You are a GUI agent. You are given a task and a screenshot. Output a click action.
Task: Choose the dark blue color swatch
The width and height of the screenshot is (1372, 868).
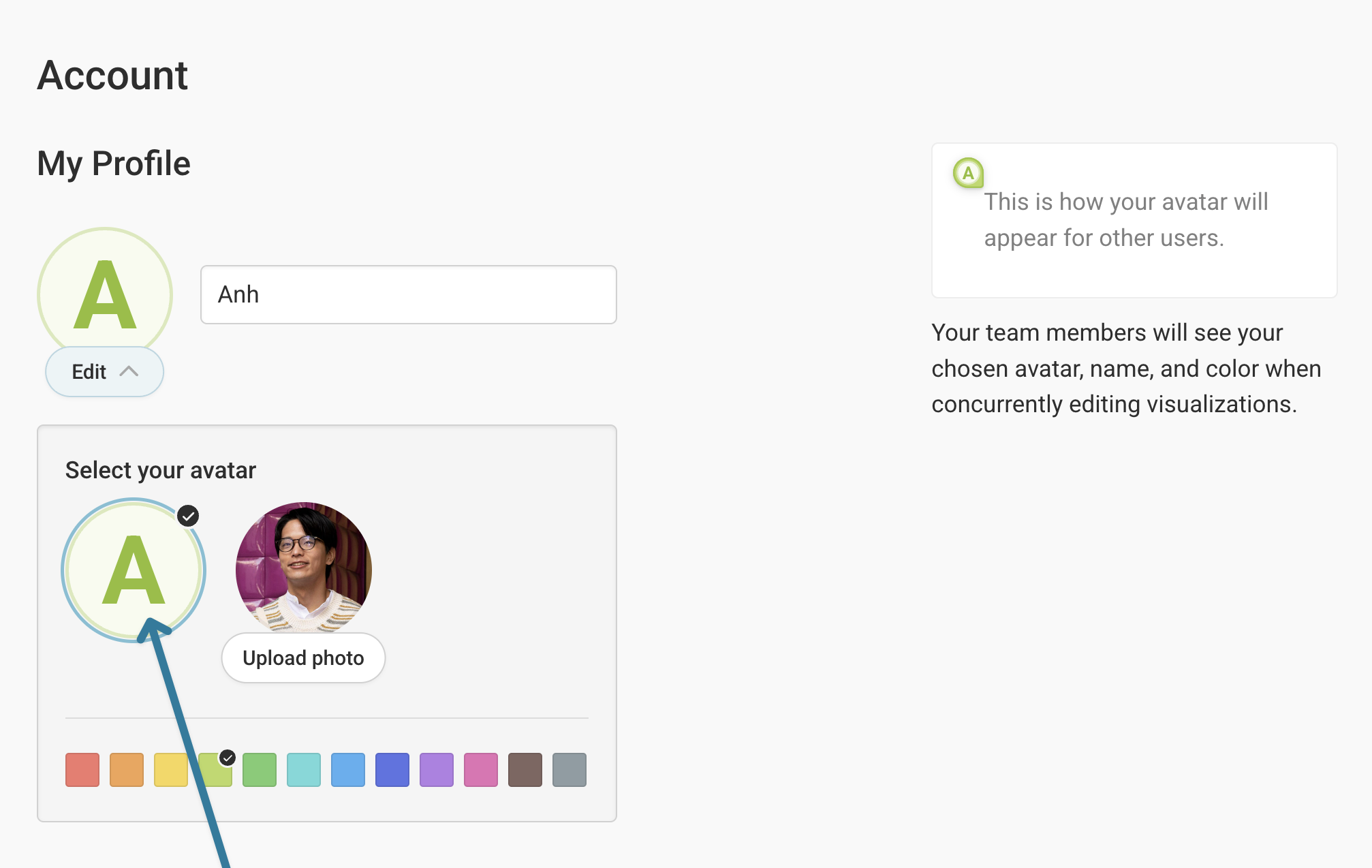(x=392, y=770)
